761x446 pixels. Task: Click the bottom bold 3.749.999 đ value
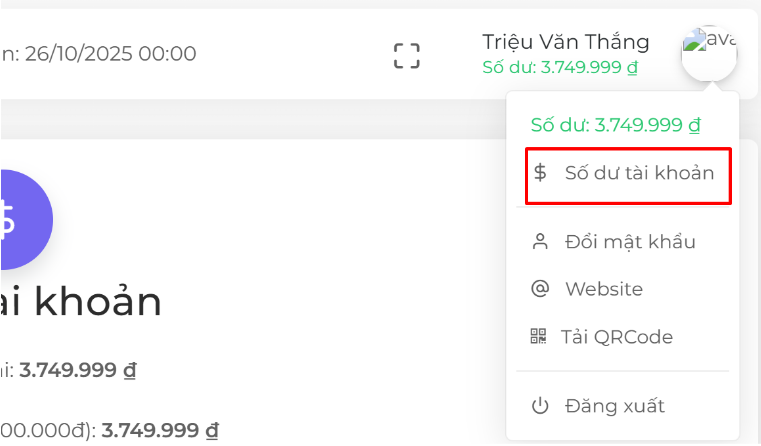pos(160,430)
